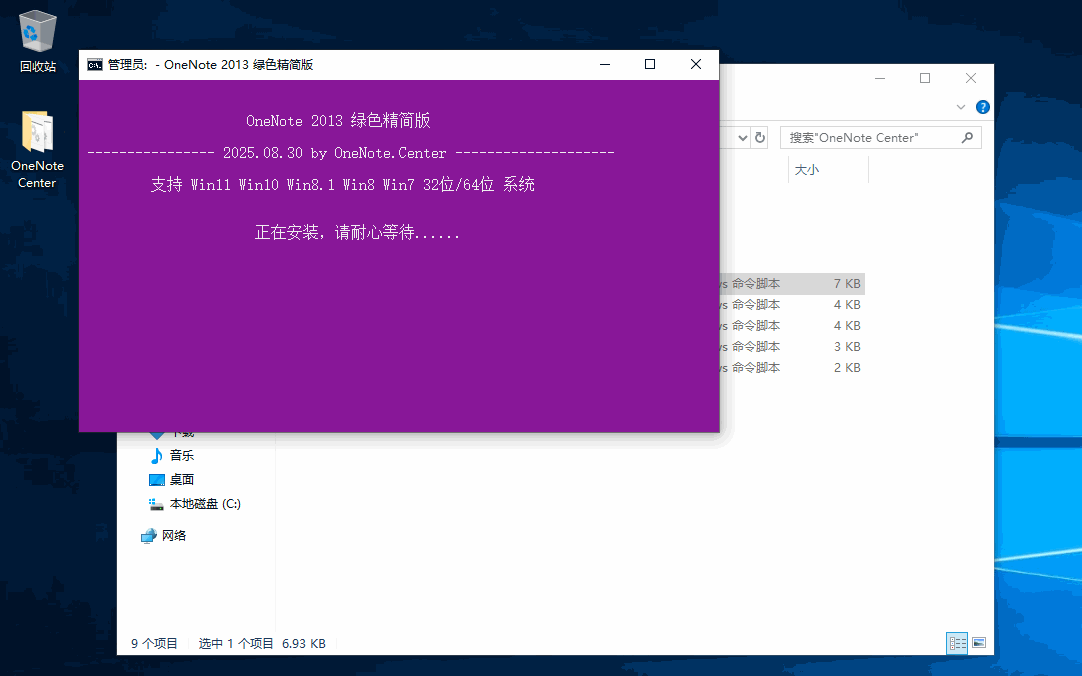Image resolution: width=1082 pixels, height=676 pixels.
Task: Select the OneNote Center folder on the desktop
Action: [x=37, y=150]
